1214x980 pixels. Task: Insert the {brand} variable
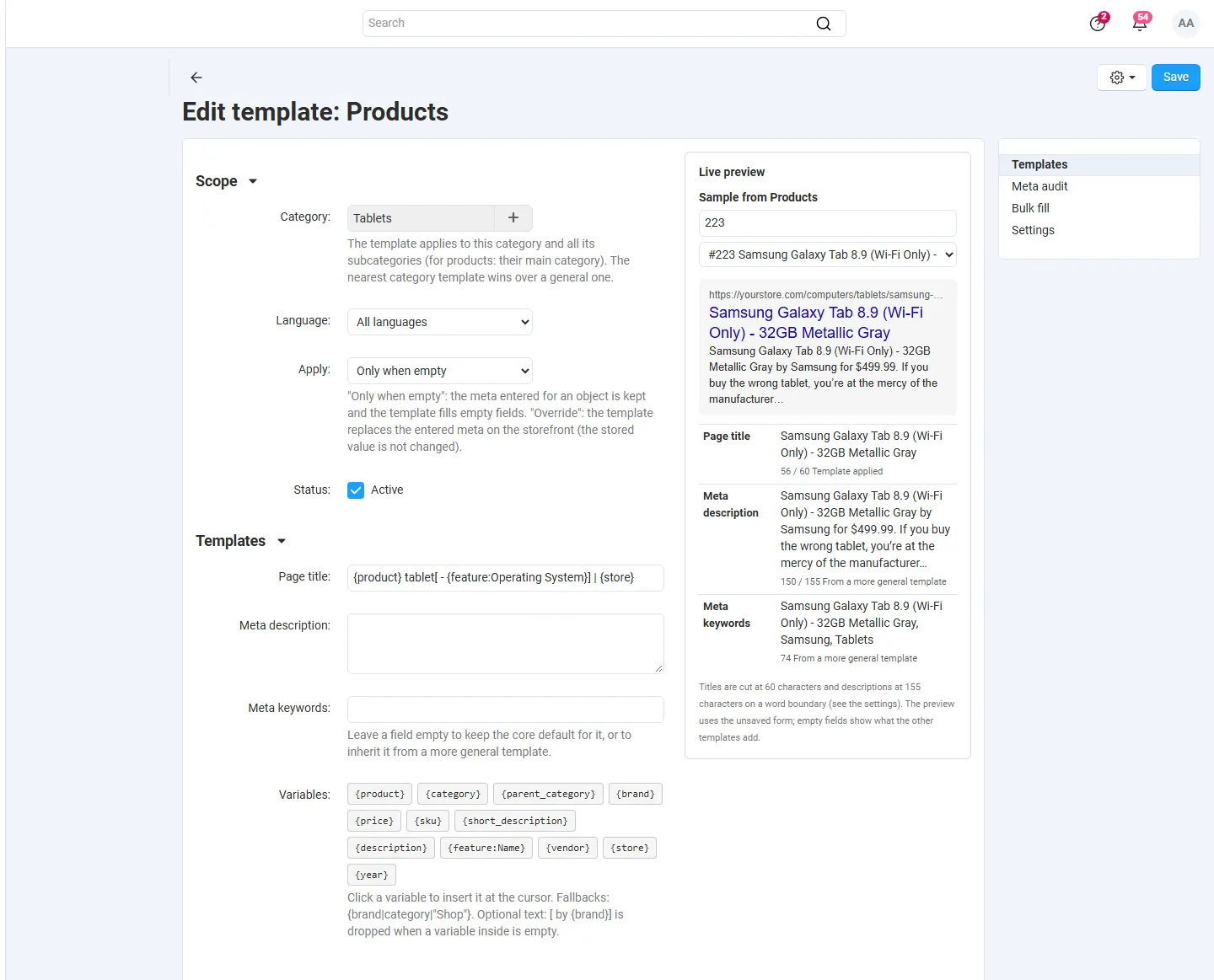coord(636,794)
